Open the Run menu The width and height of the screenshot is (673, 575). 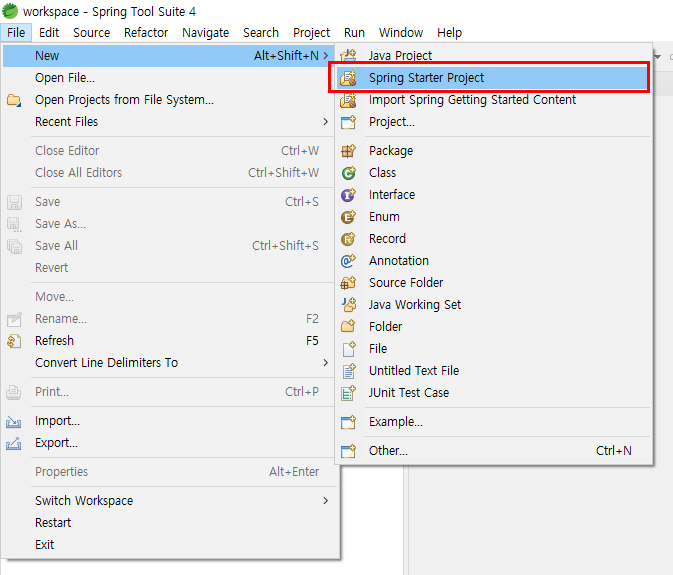coord(354,33)
